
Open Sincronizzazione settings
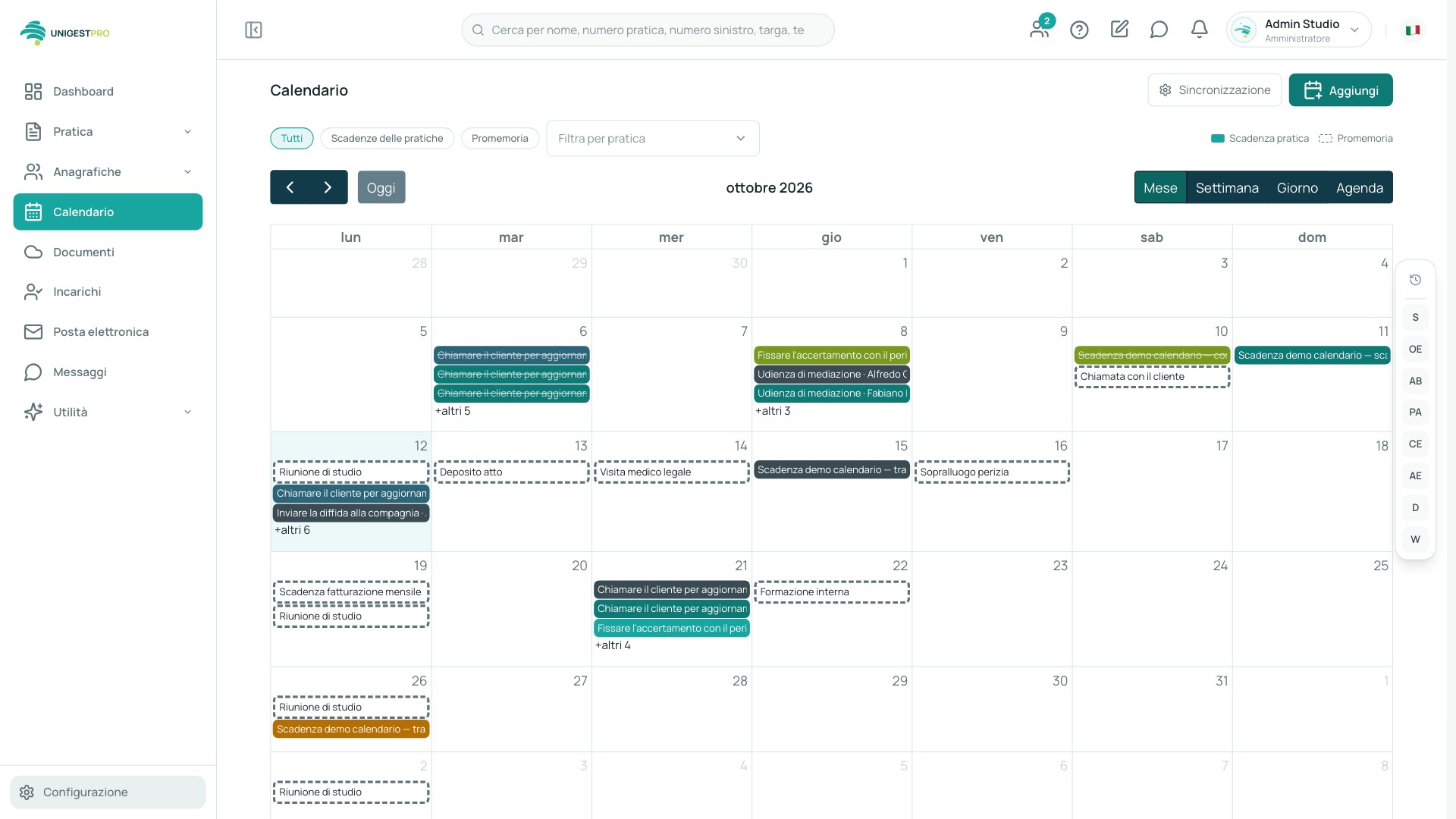click(1214, 89)
